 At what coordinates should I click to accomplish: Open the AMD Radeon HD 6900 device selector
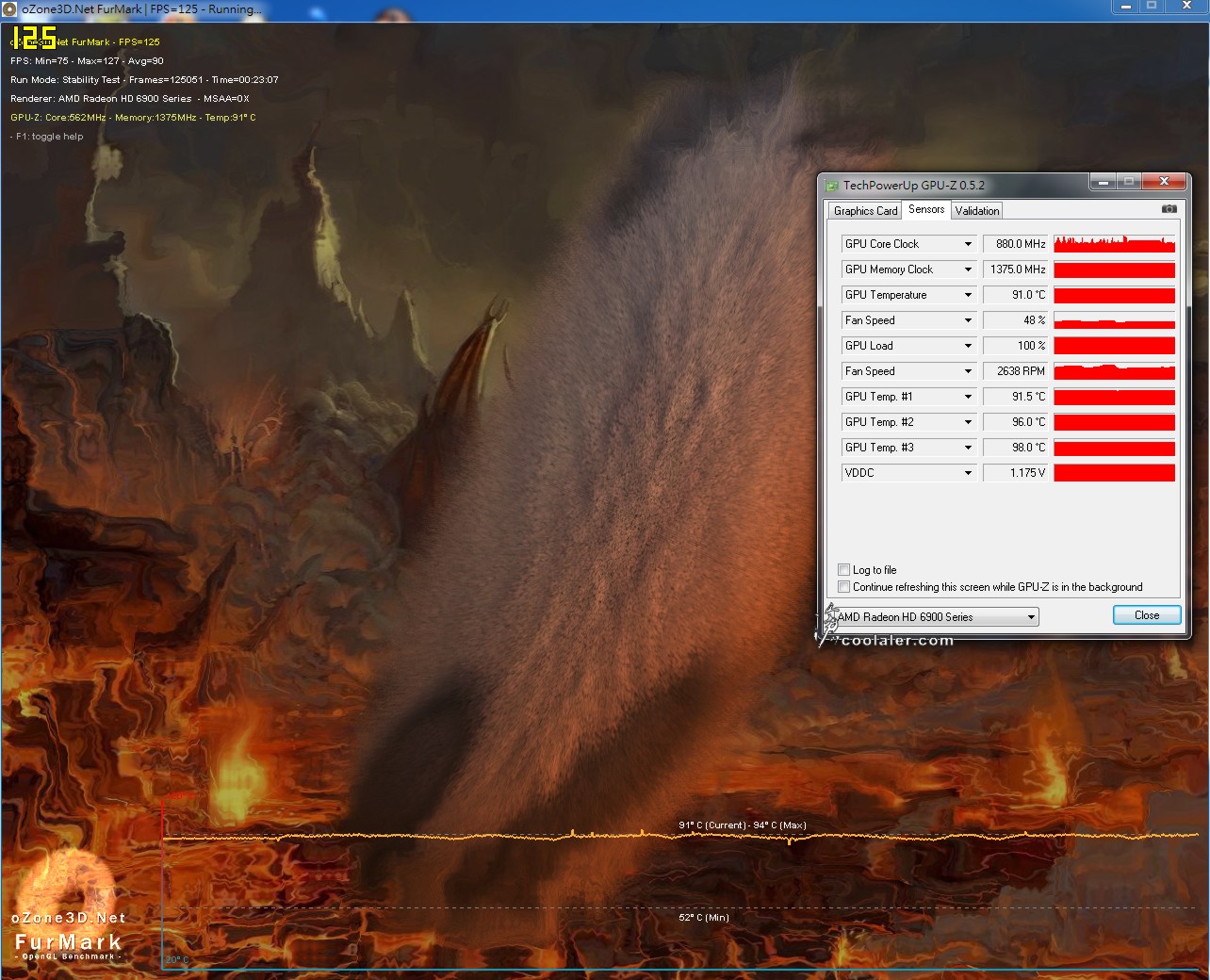pos(938,617)
